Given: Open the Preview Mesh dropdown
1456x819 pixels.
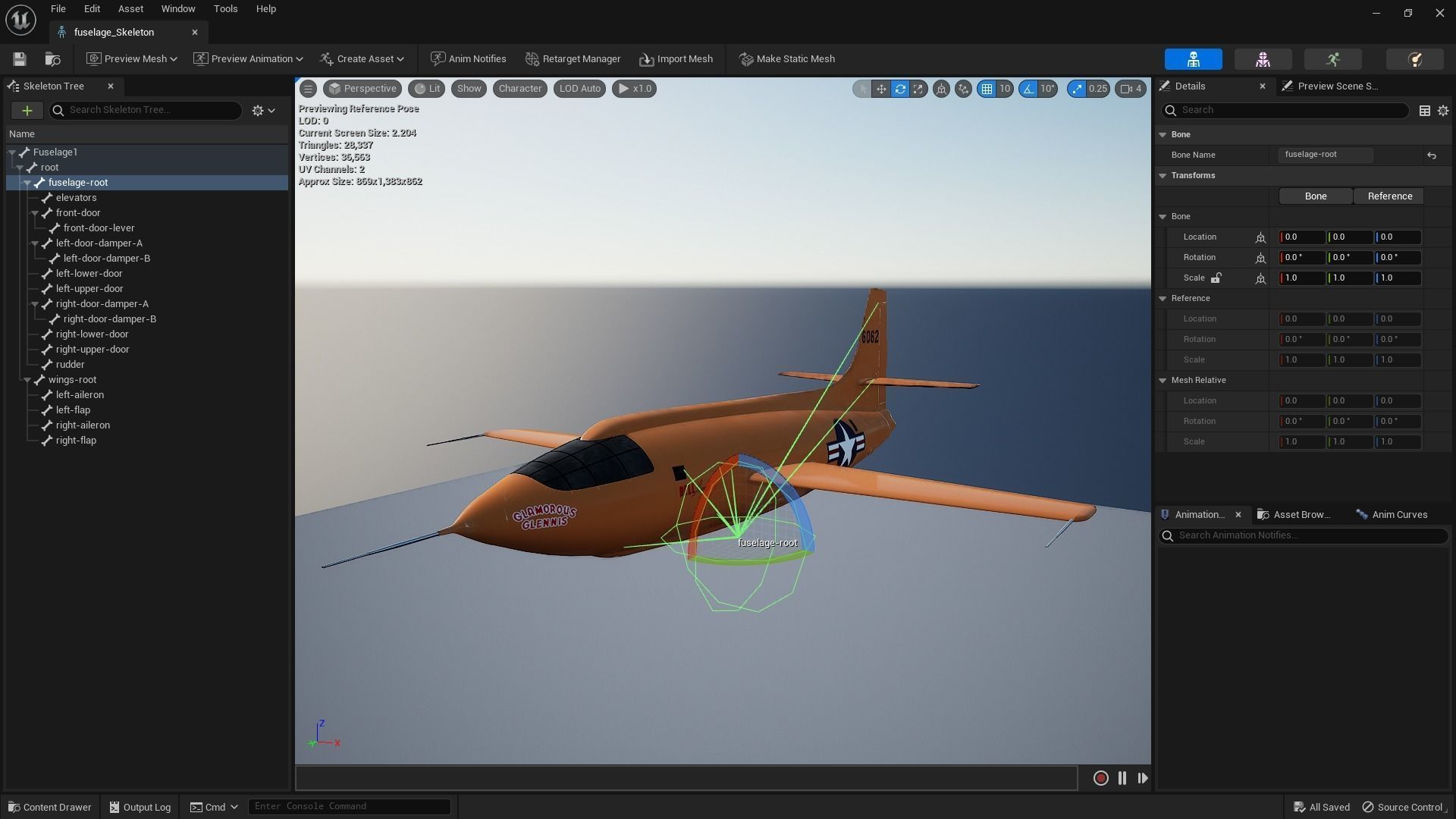Looking at the screenshot, I should tap(132, 59).
